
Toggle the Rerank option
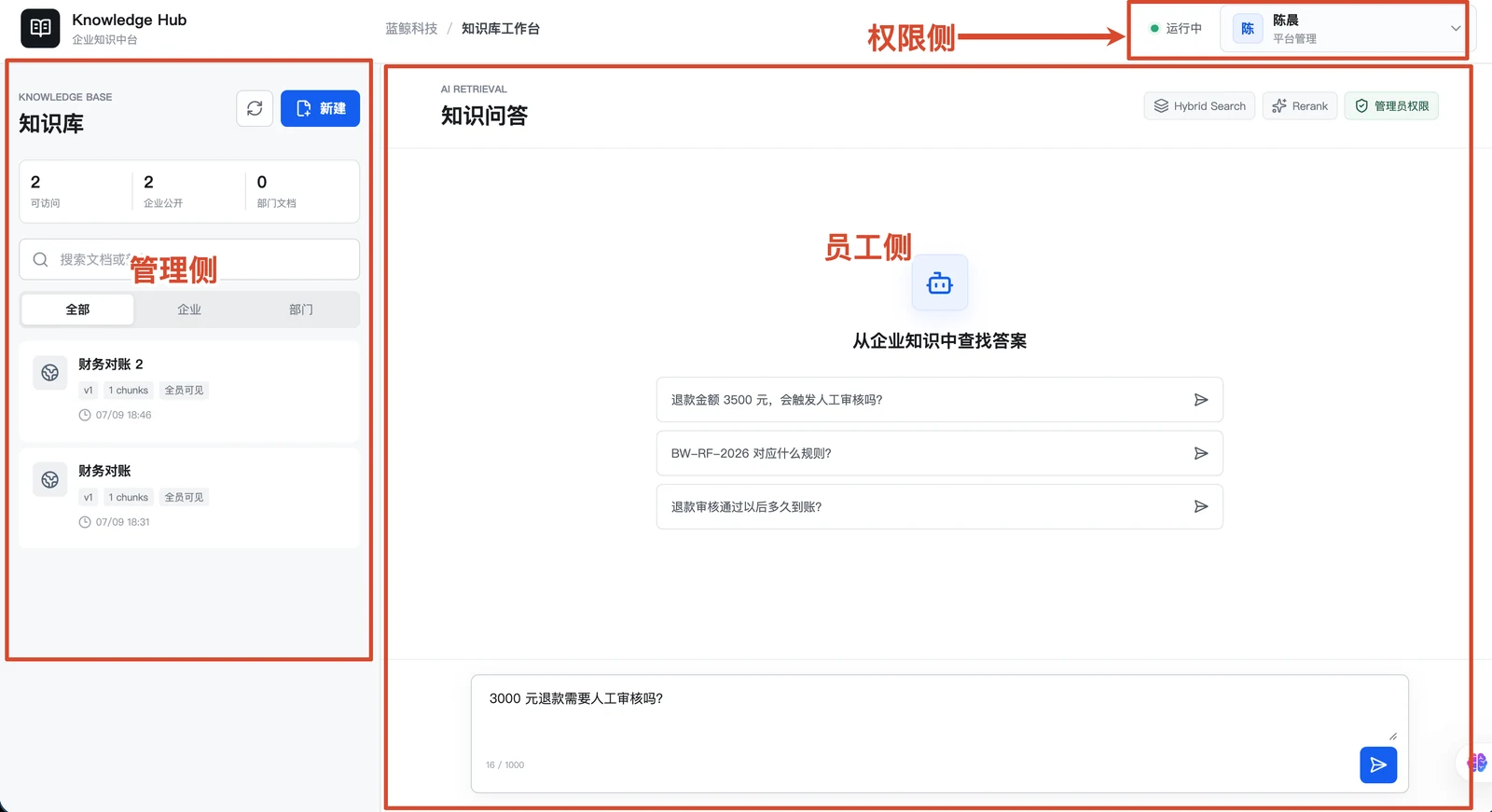1300,106
